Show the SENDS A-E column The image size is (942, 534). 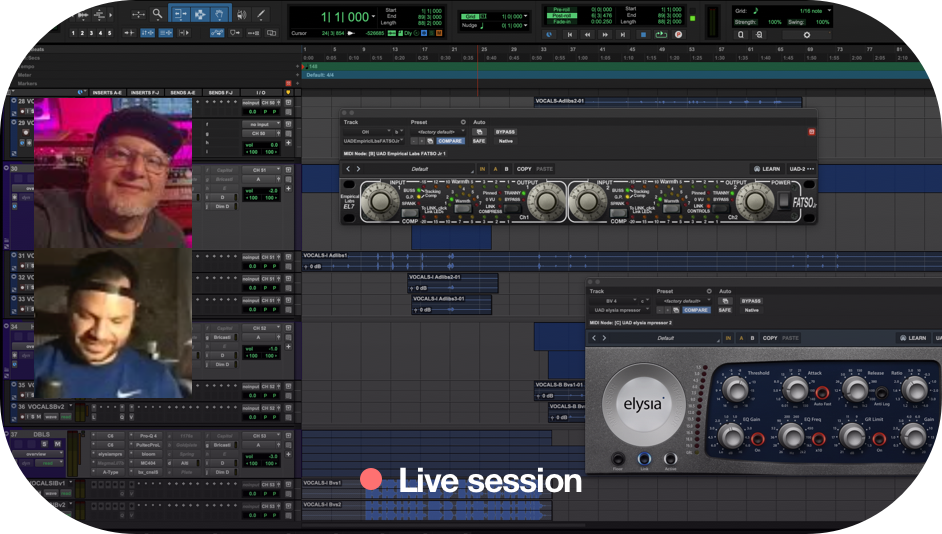[183, 93]
